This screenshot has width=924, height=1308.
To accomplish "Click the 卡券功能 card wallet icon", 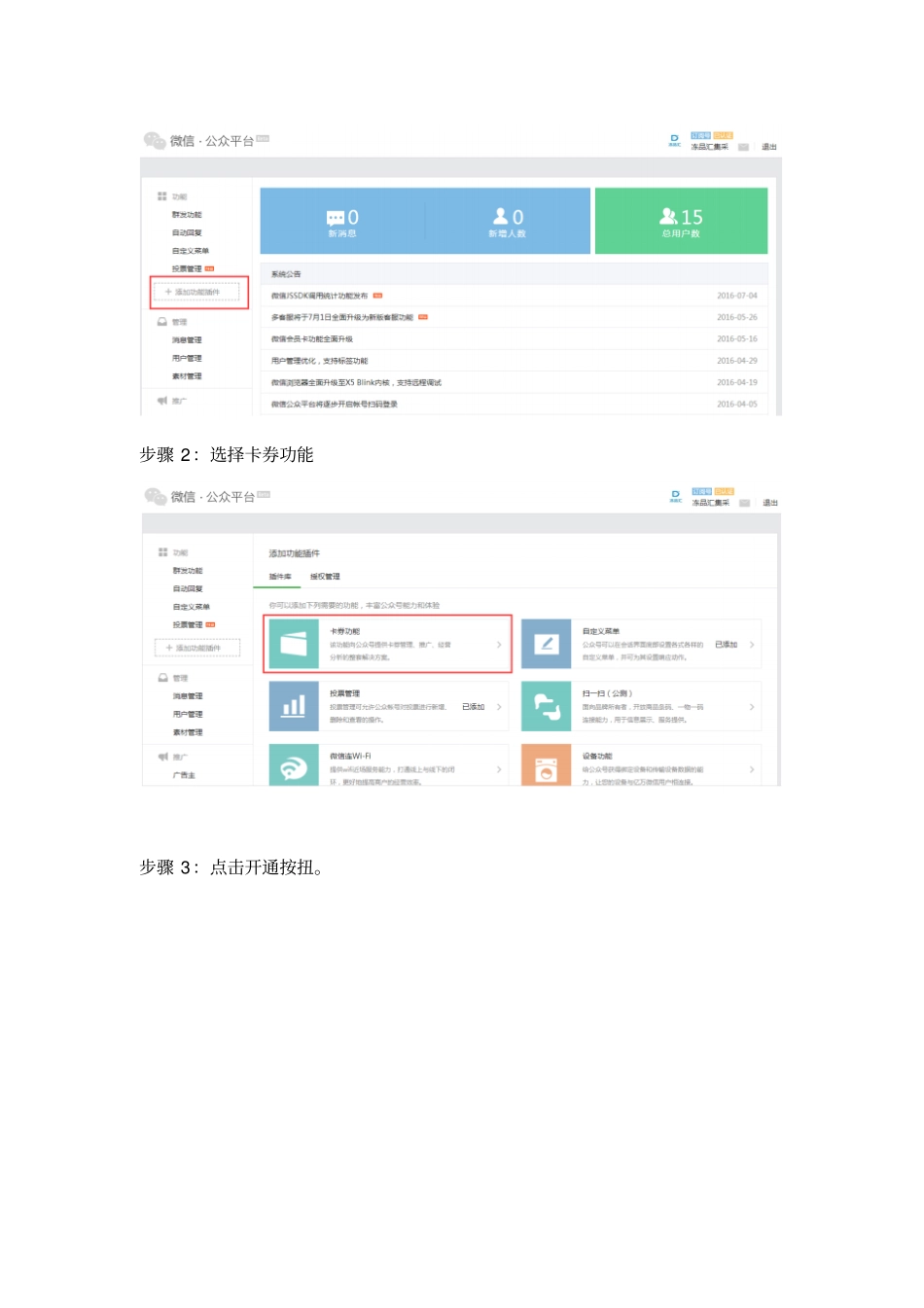I will [x=294, y=644].
